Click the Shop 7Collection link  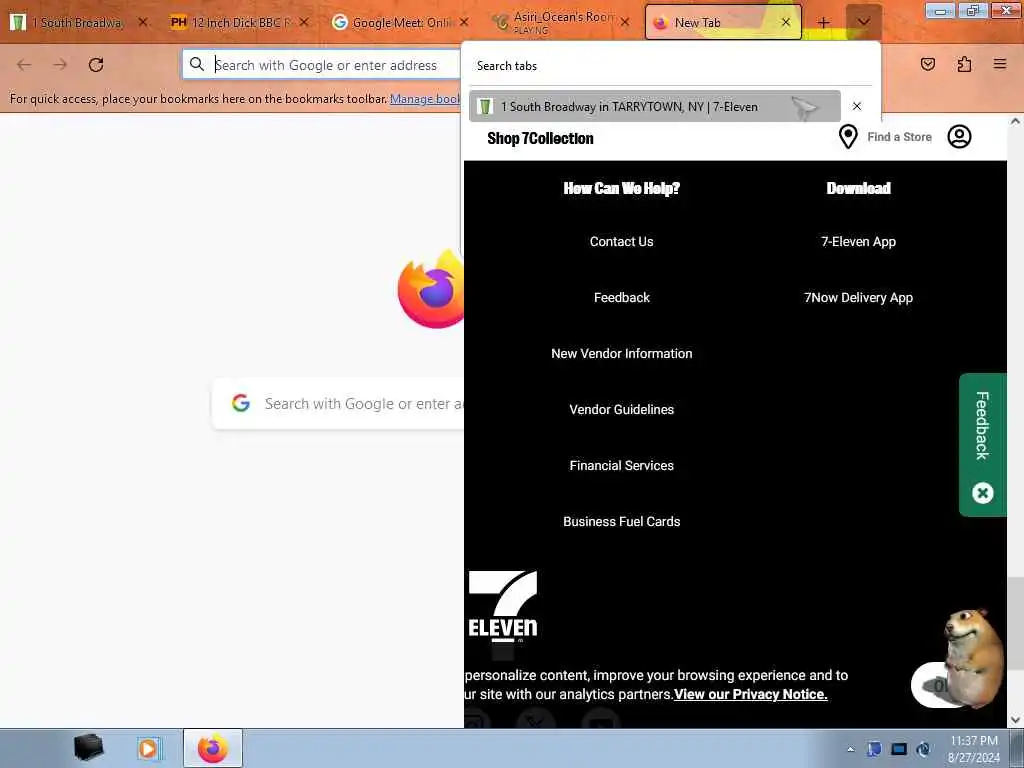540,138
